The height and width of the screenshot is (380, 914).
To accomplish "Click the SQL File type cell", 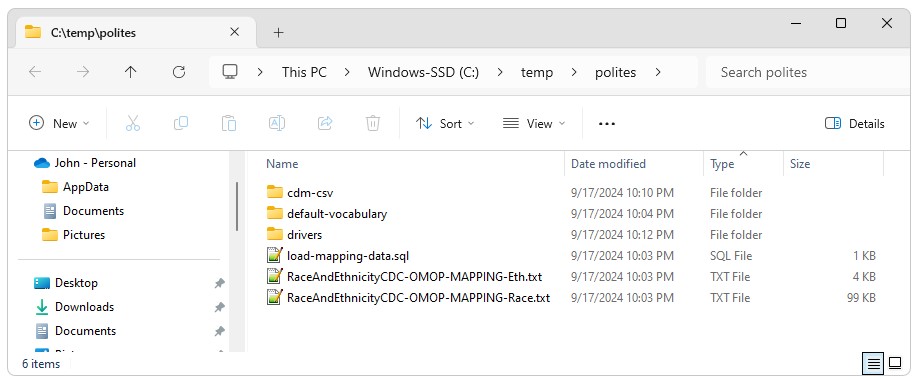I will pos(731,255).
